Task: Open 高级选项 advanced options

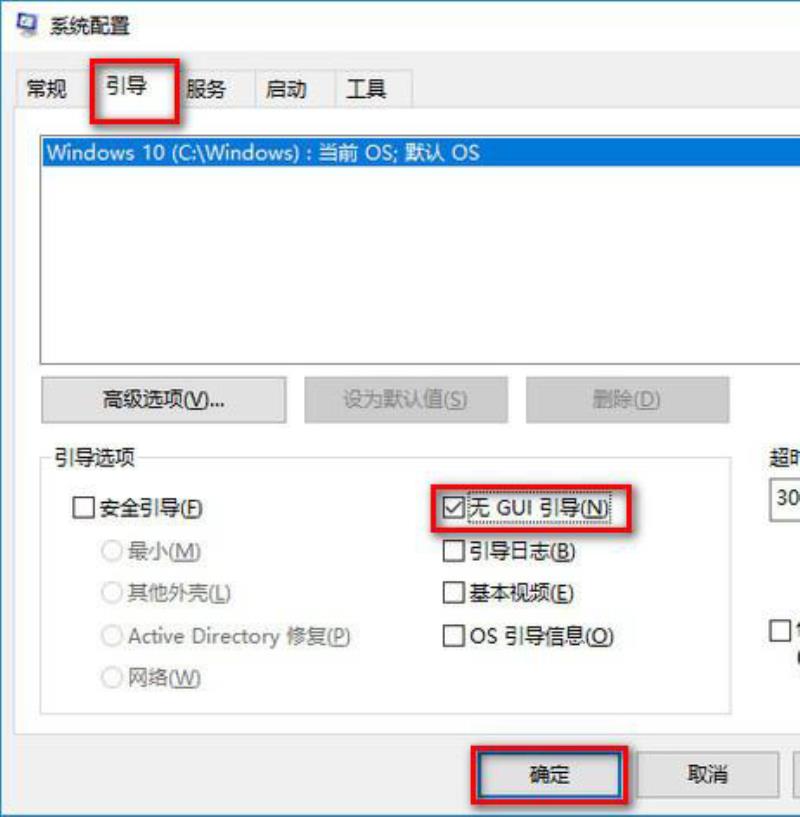Action: click(164, 400)
